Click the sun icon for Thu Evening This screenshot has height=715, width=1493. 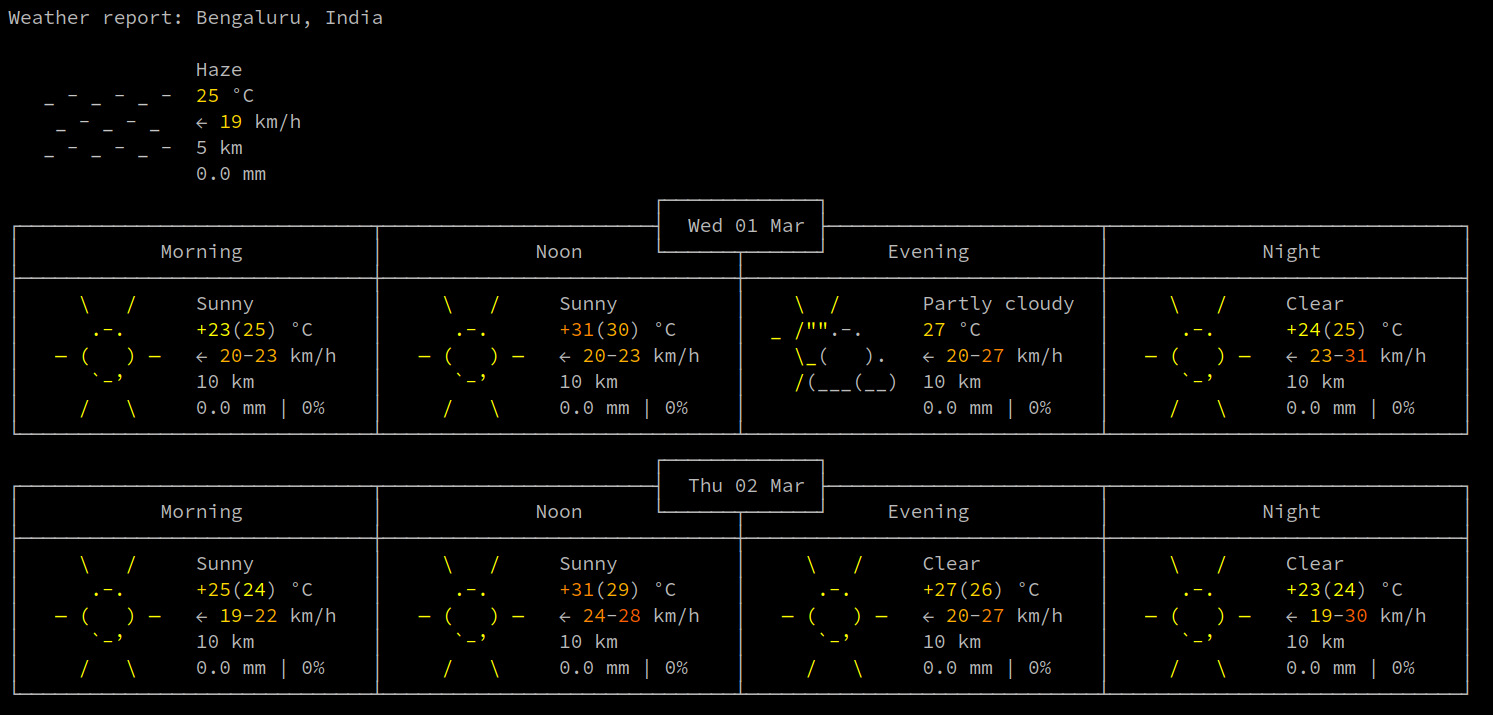pyautogui.click(x=835, y=615)
